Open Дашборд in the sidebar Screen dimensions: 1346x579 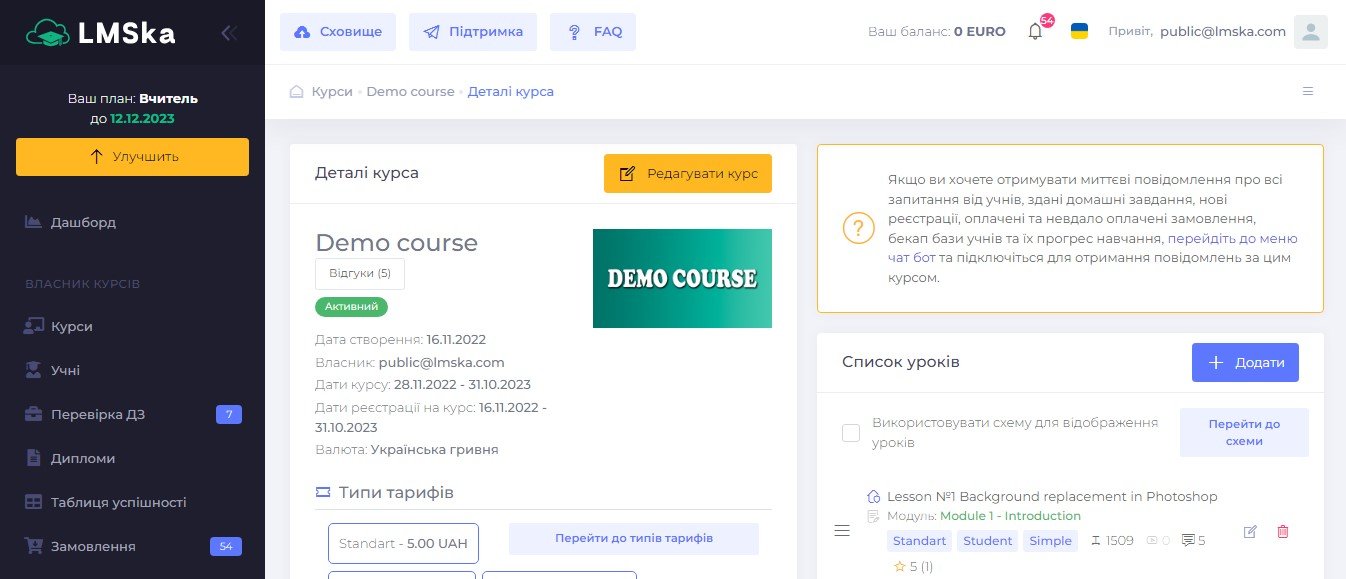[x=83, y=222]
